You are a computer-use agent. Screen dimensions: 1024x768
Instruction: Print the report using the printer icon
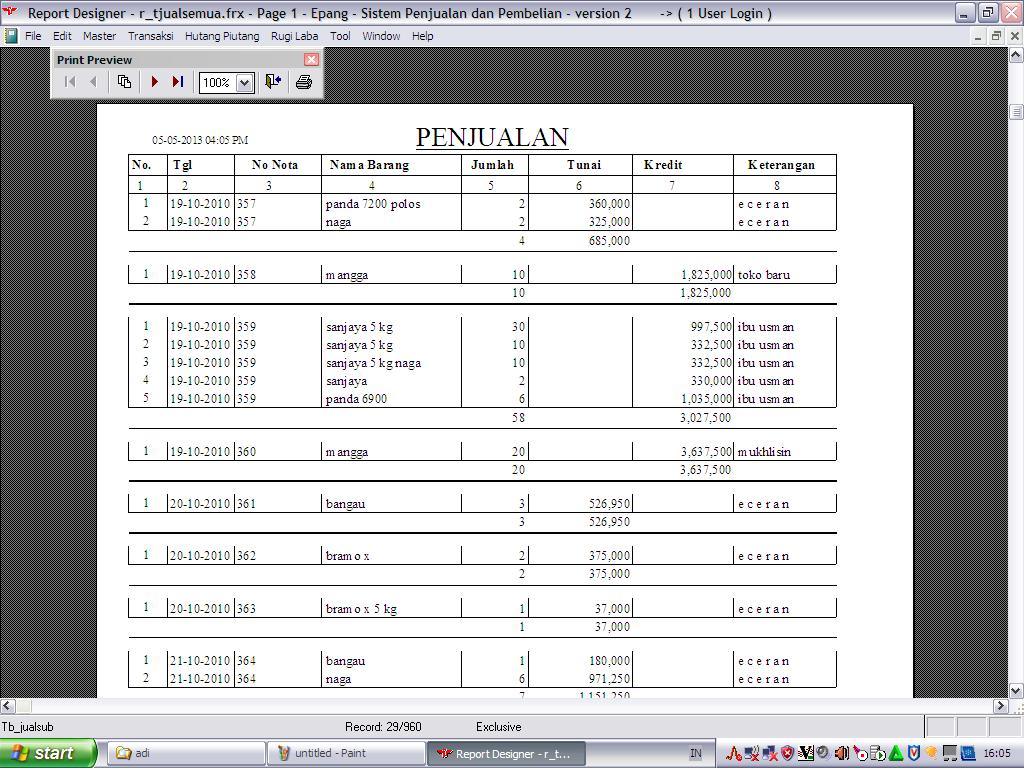304,82
